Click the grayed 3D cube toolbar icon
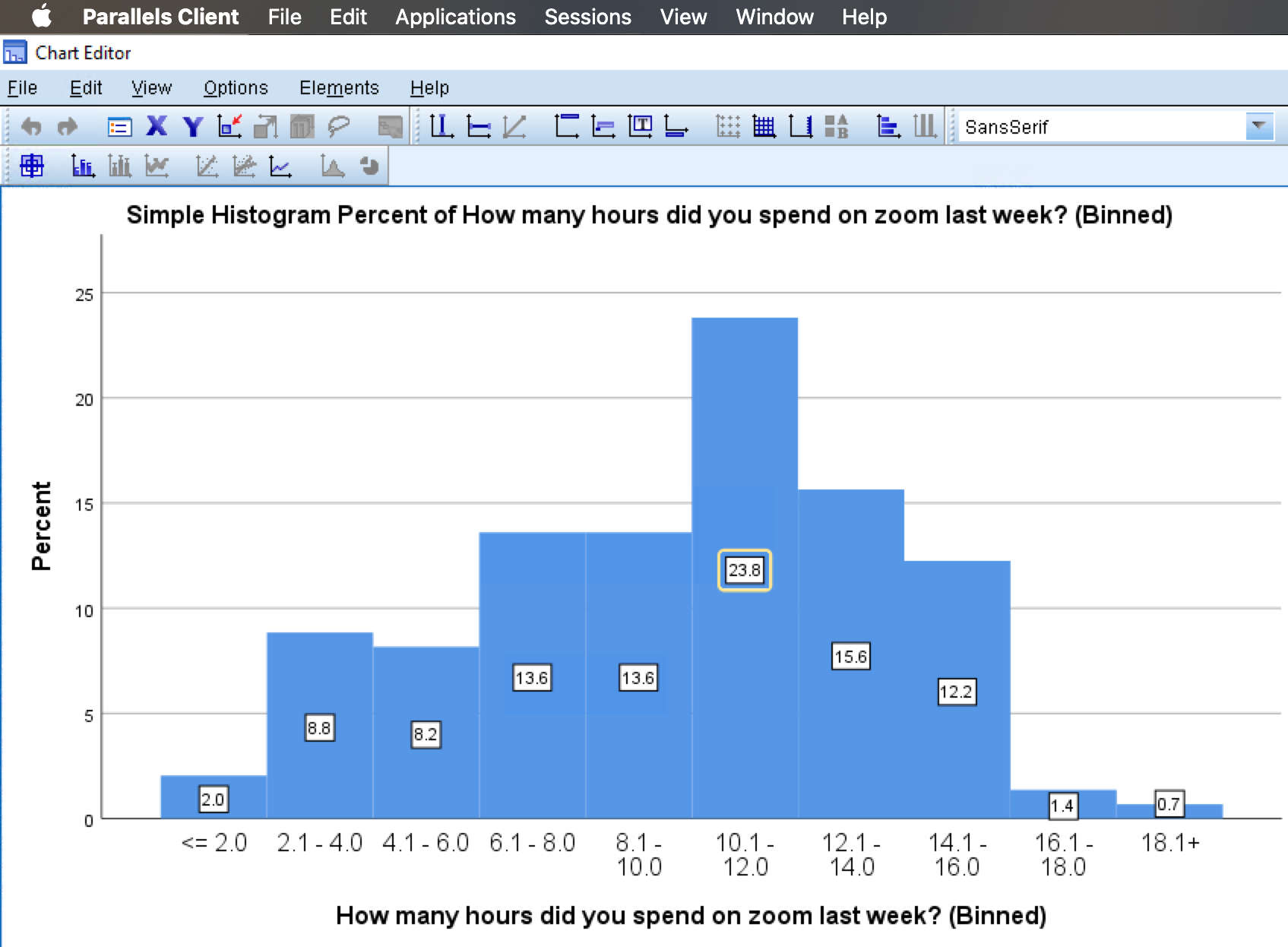This screenshot has width=1288, height=947. pos(302,126)
